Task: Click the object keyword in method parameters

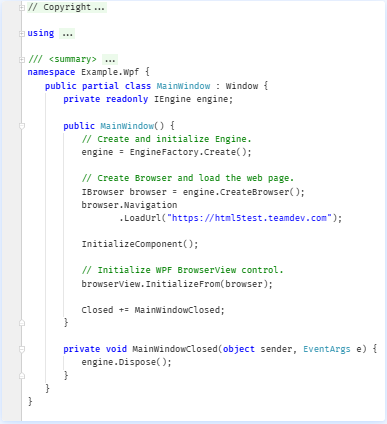Action: point(239,349)
